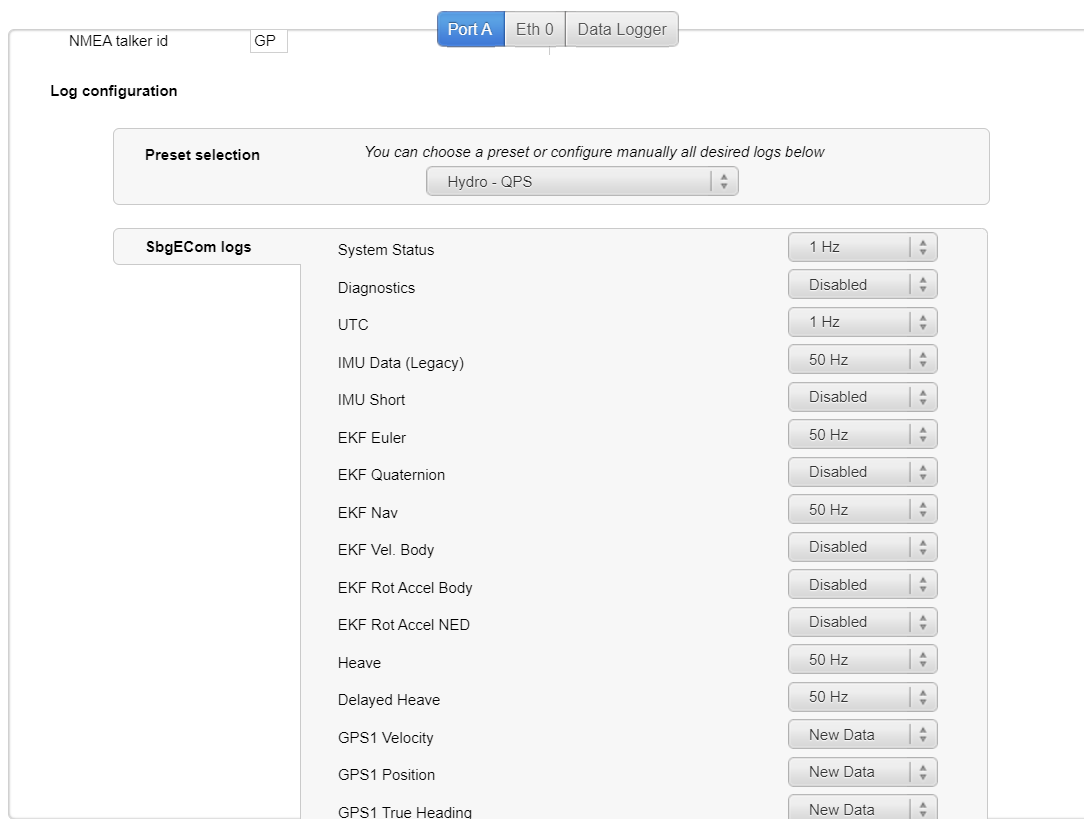1084x819 pixels.
Task: Click the NMEA talker id input field
Action: [268, 41]
